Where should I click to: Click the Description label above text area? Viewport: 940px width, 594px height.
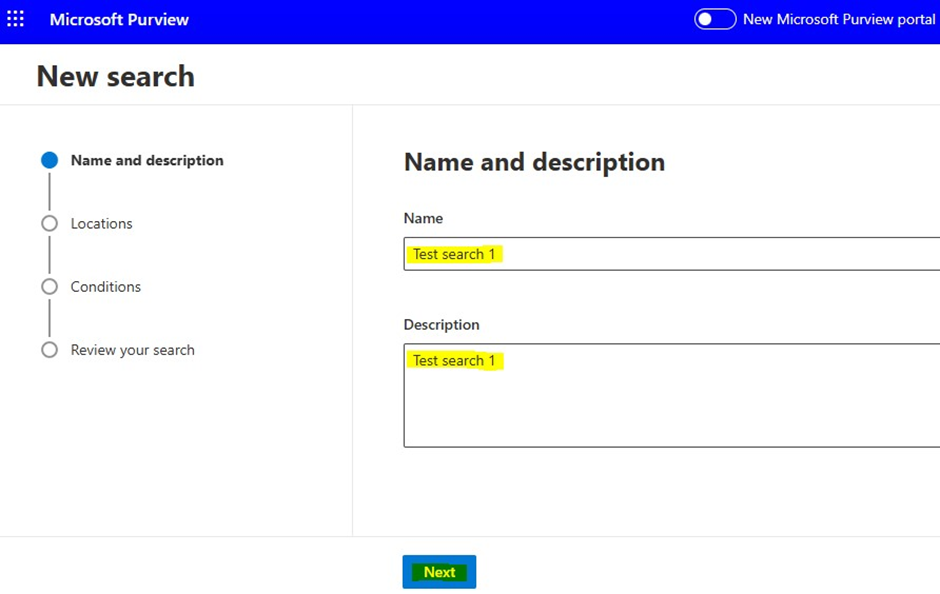(441, 325)
